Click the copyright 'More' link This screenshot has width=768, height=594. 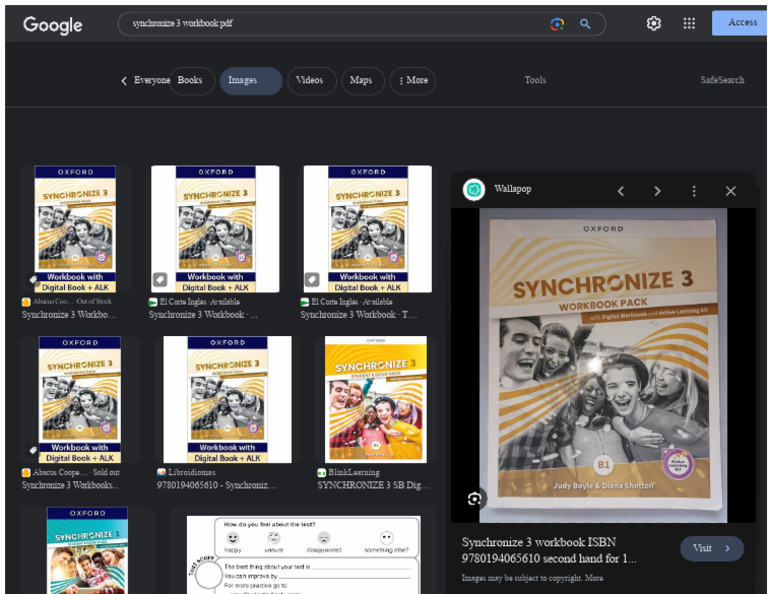(x=594, y=578)
